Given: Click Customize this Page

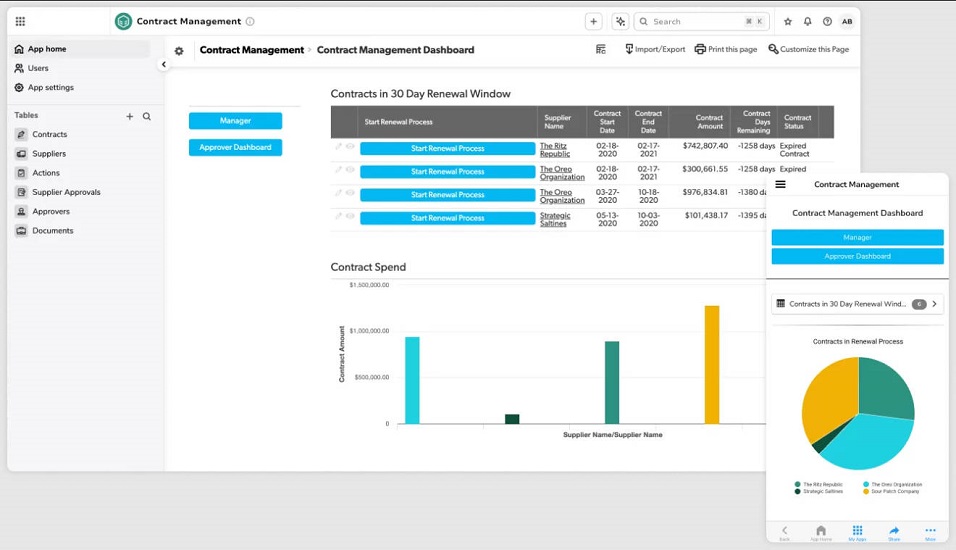Looking at the screenshot, I should tap(808, 49).
